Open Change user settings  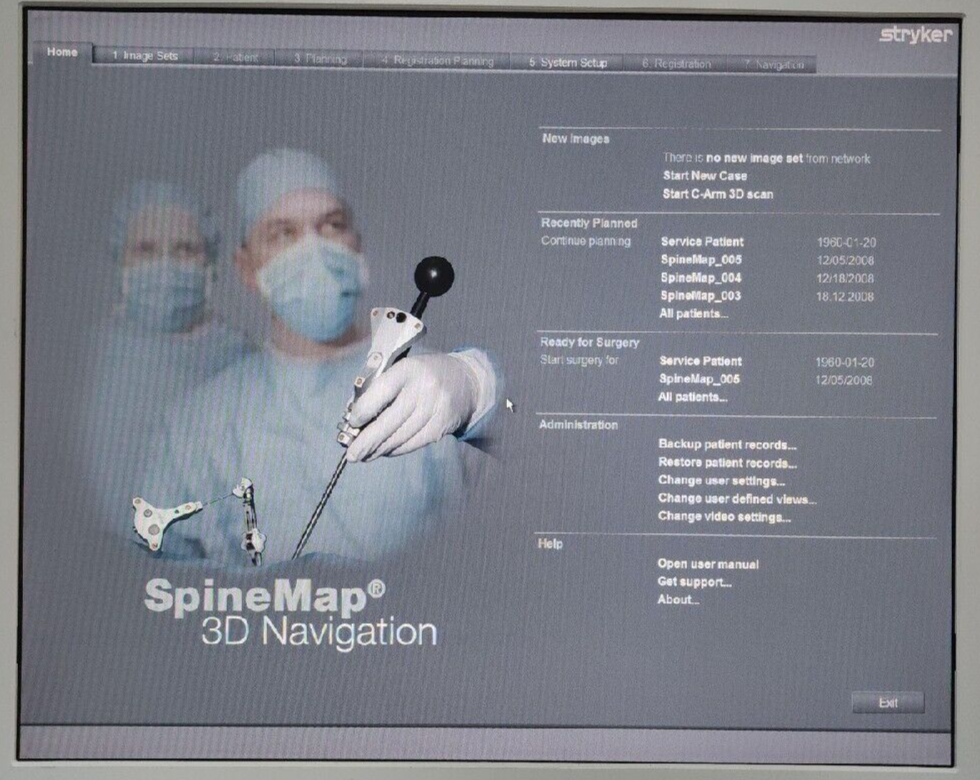(721, 481)
